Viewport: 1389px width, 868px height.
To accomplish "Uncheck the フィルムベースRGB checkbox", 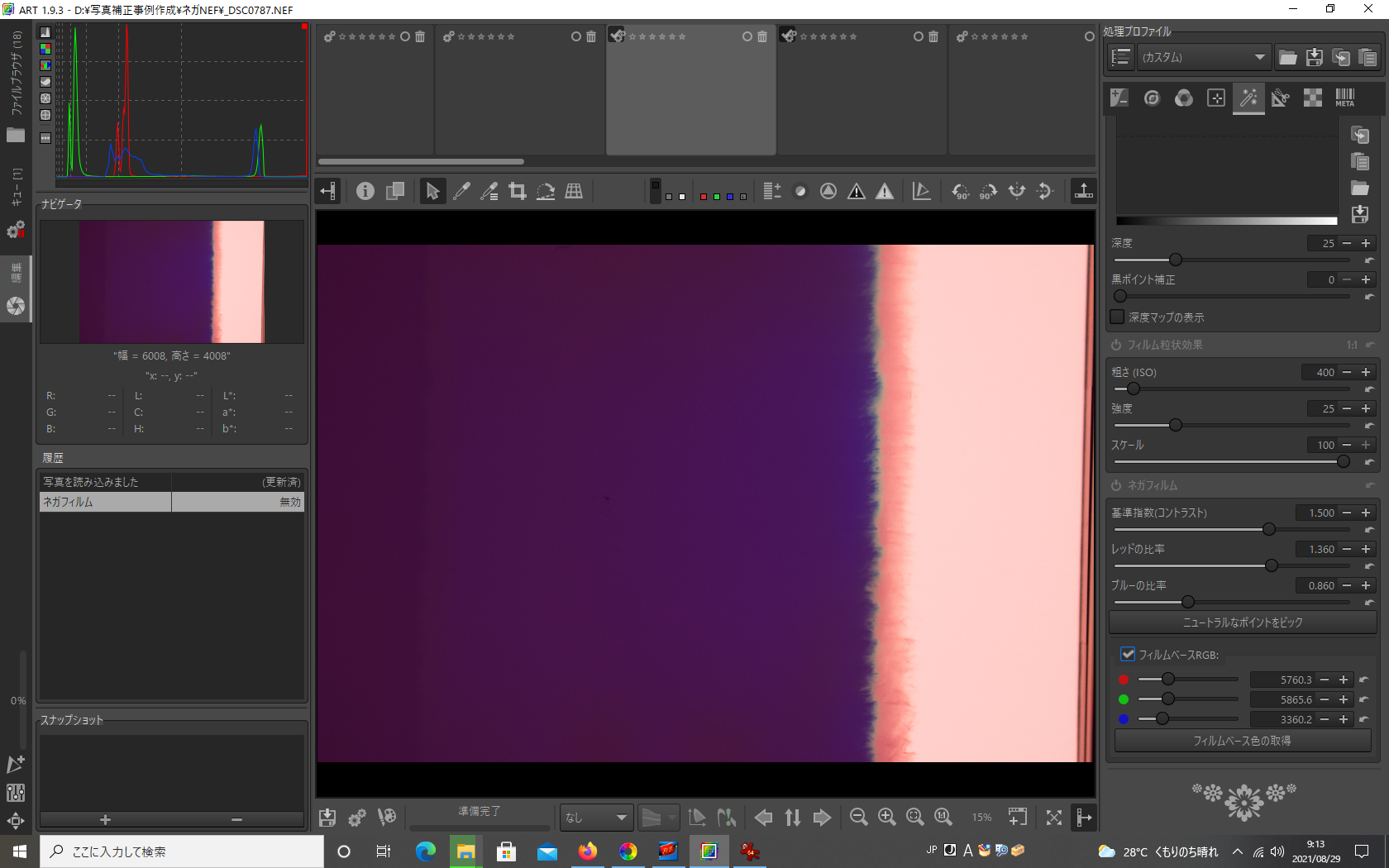I will [1128, 654].
